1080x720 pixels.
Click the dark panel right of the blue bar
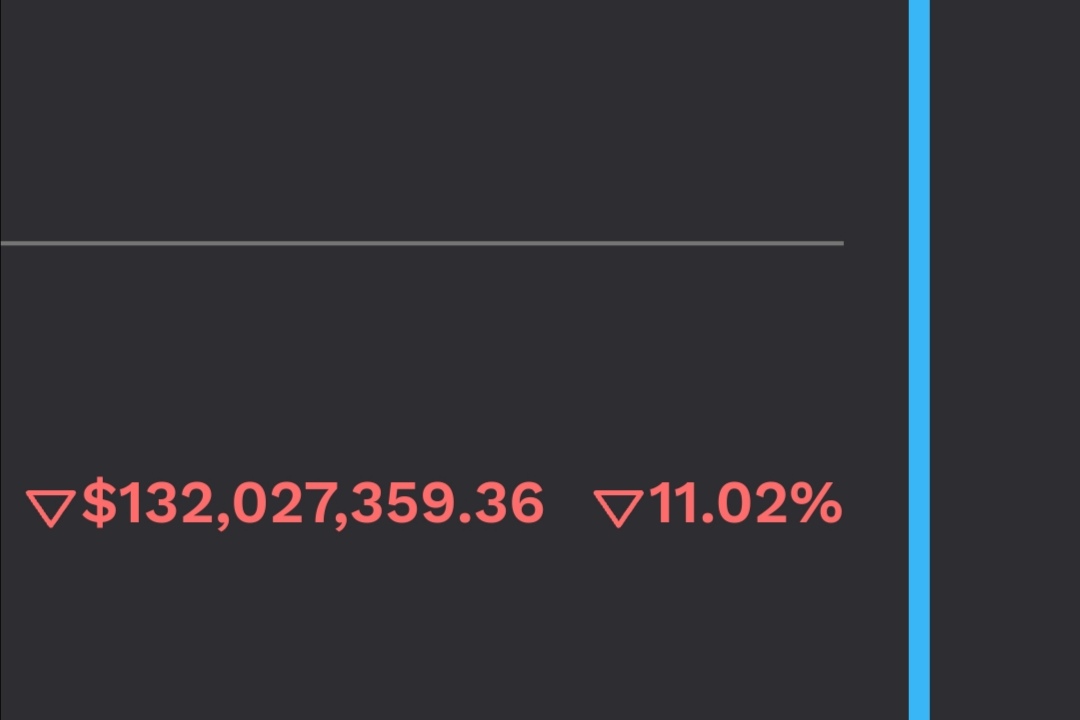1005,360
